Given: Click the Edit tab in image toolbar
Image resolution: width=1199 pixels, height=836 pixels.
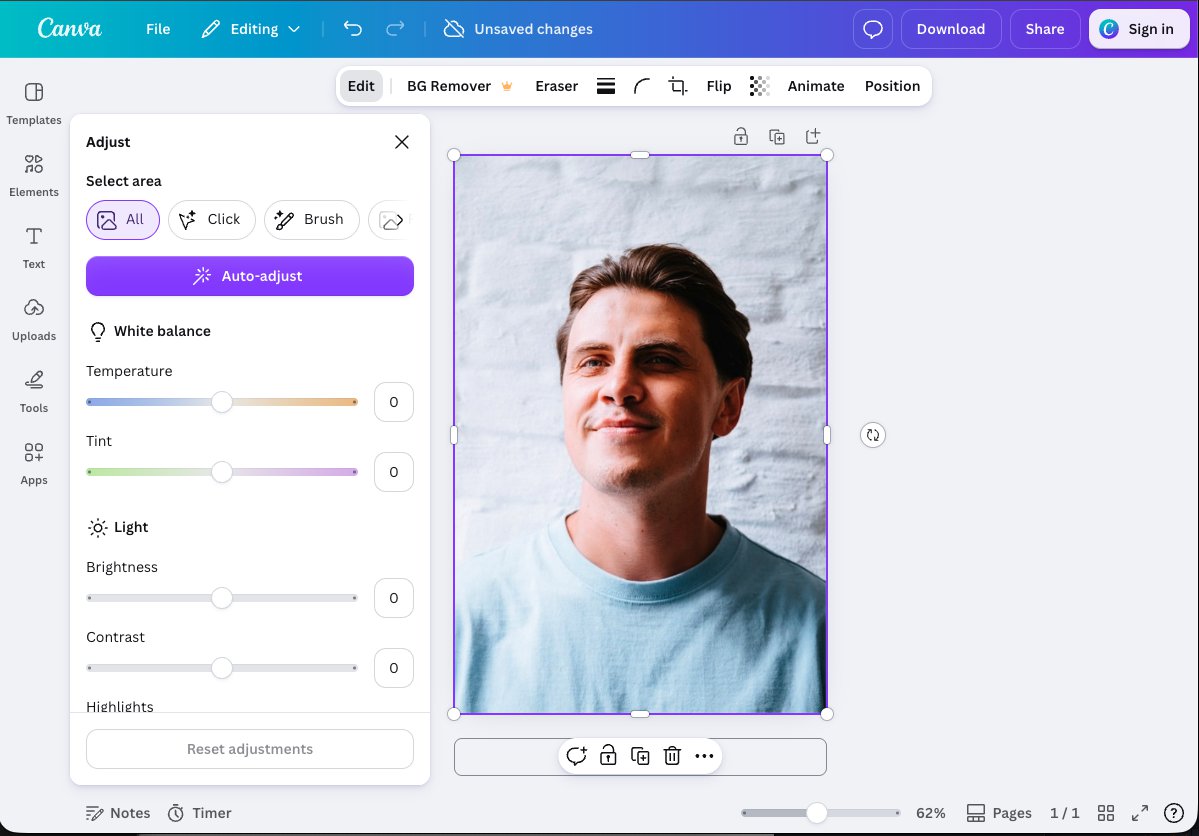Looking at the screenshot, I should pyautogui.click(x=361, y=86).
